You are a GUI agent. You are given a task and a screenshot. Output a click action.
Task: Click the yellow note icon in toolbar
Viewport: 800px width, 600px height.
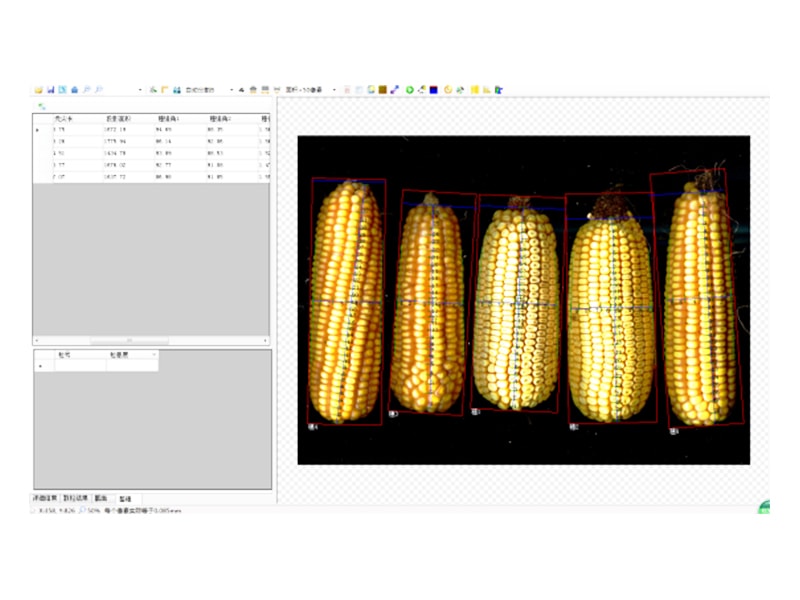pyautogui.click(x=475, y=90)
